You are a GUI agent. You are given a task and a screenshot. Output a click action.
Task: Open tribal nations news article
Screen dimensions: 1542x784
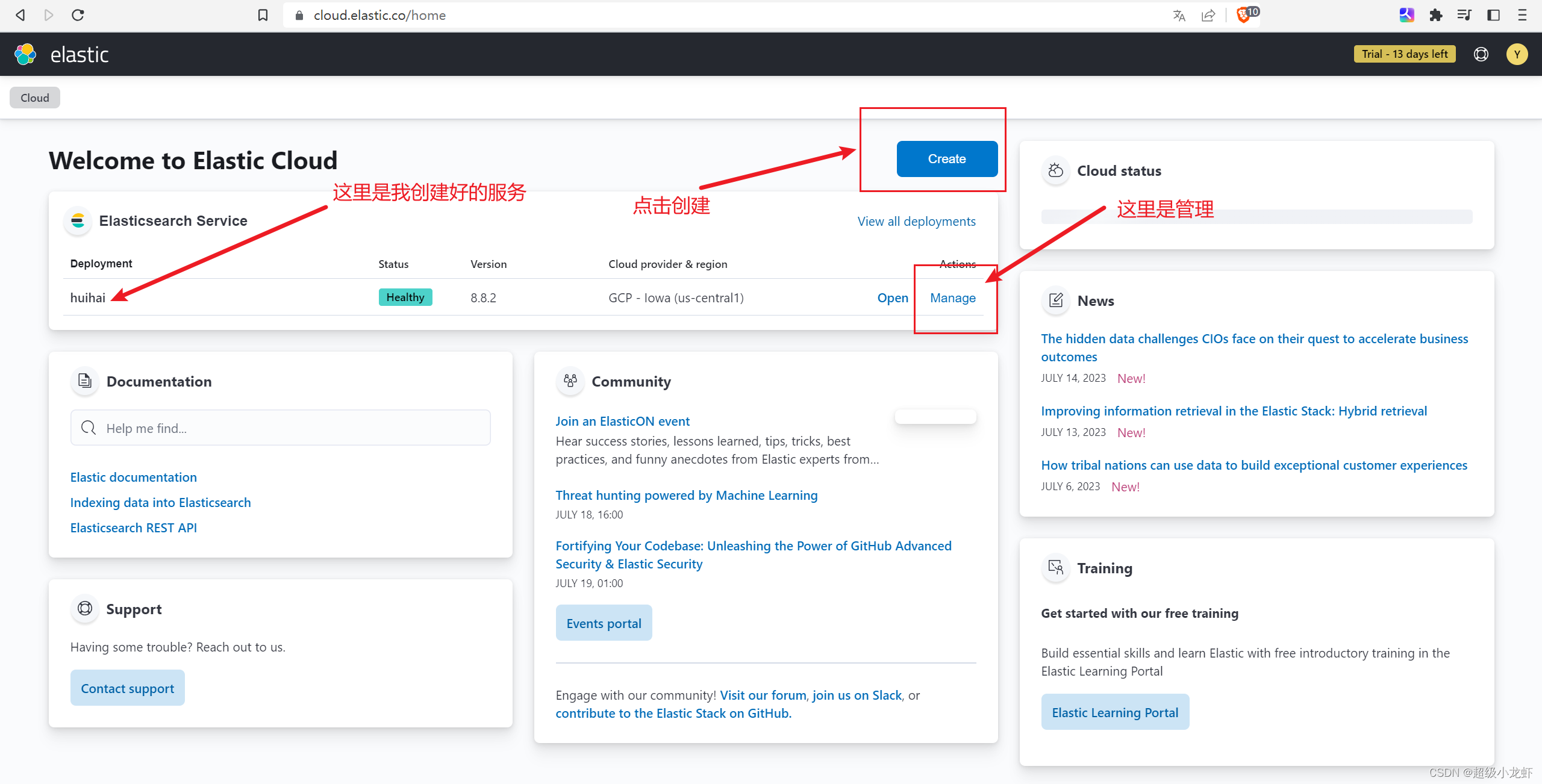[1254, 465]
